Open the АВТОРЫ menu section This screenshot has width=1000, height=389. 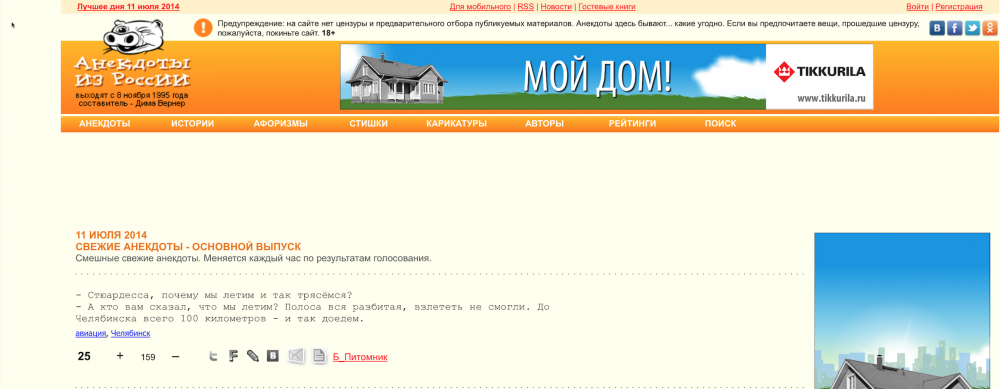545,124
